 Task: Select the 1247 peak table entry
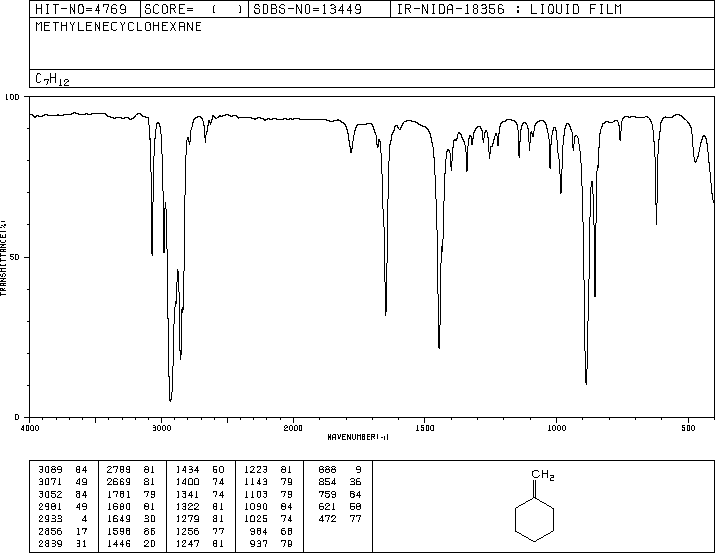pyautogui.click(x=200, y=543)
